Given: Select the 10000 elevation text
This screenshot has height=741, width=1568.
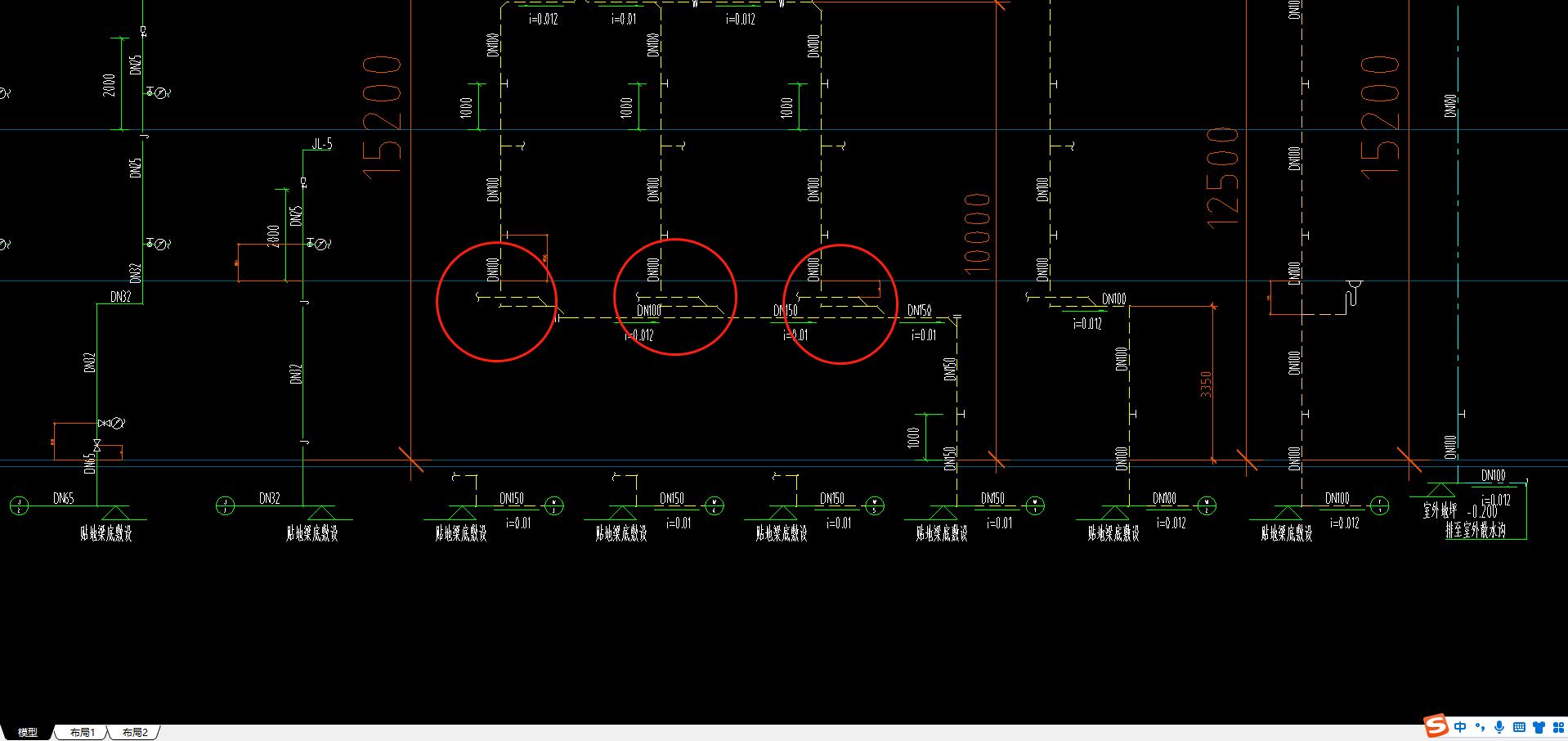Looking at the screenshot, I should 977,233.
